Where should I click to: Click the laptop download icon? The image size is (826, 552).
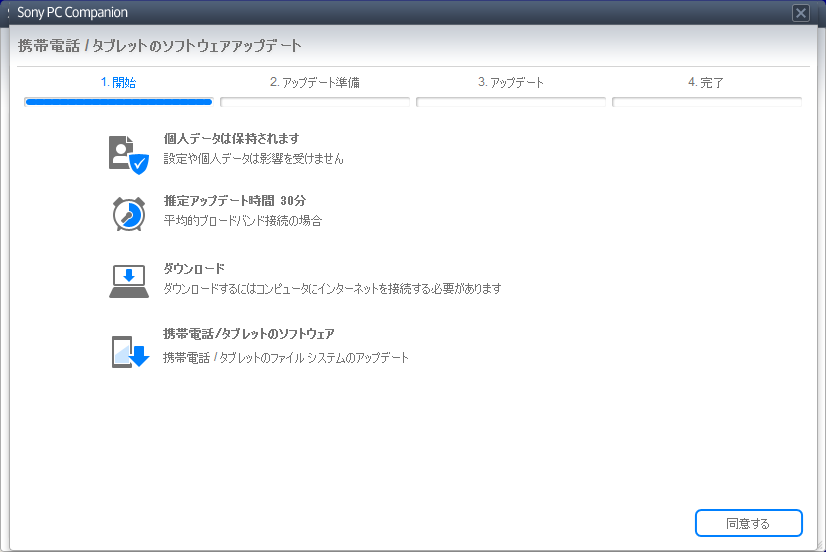click(x=129, y=281)
